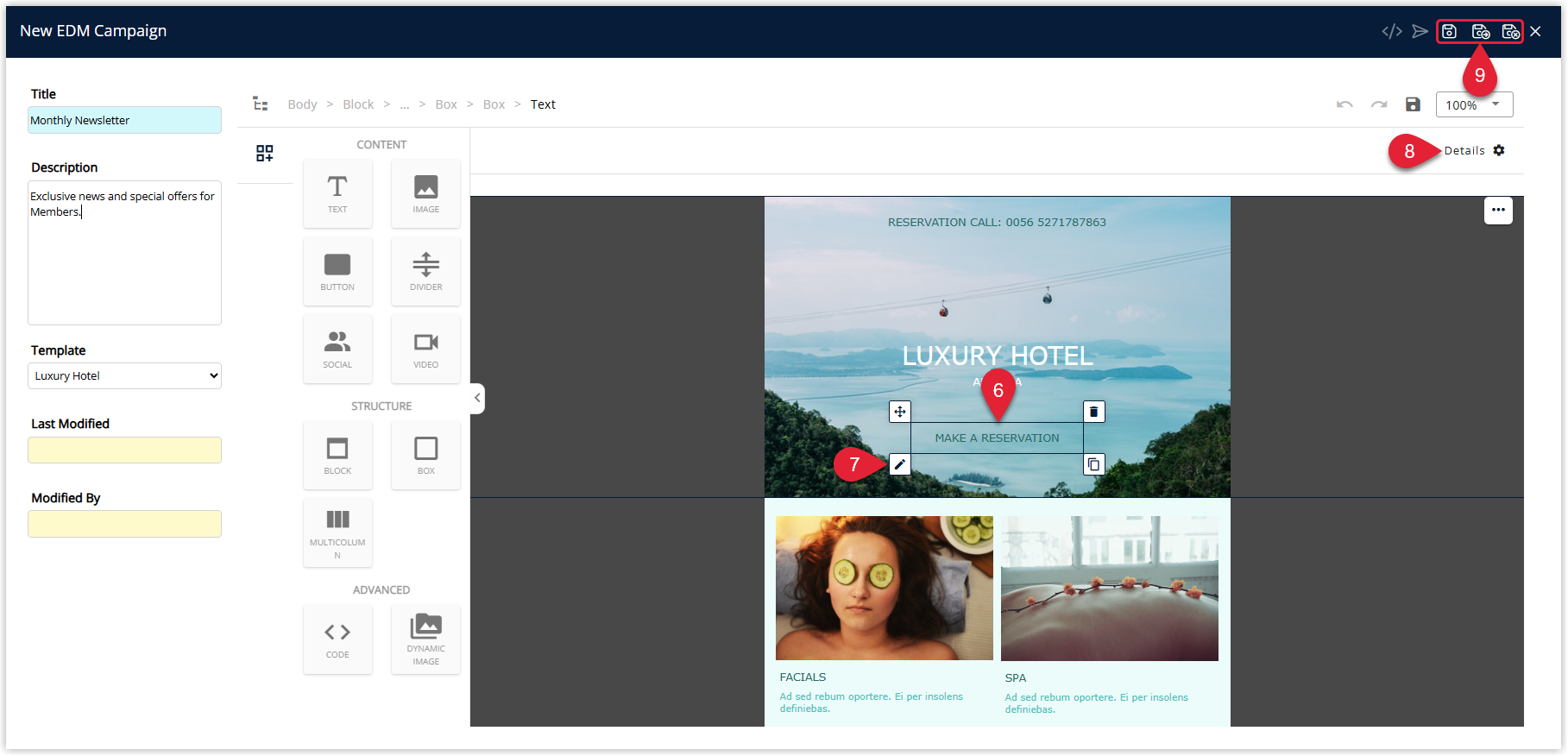Click the trash delete icon on selected element
1568x756 pixels.
point(1093,412)
